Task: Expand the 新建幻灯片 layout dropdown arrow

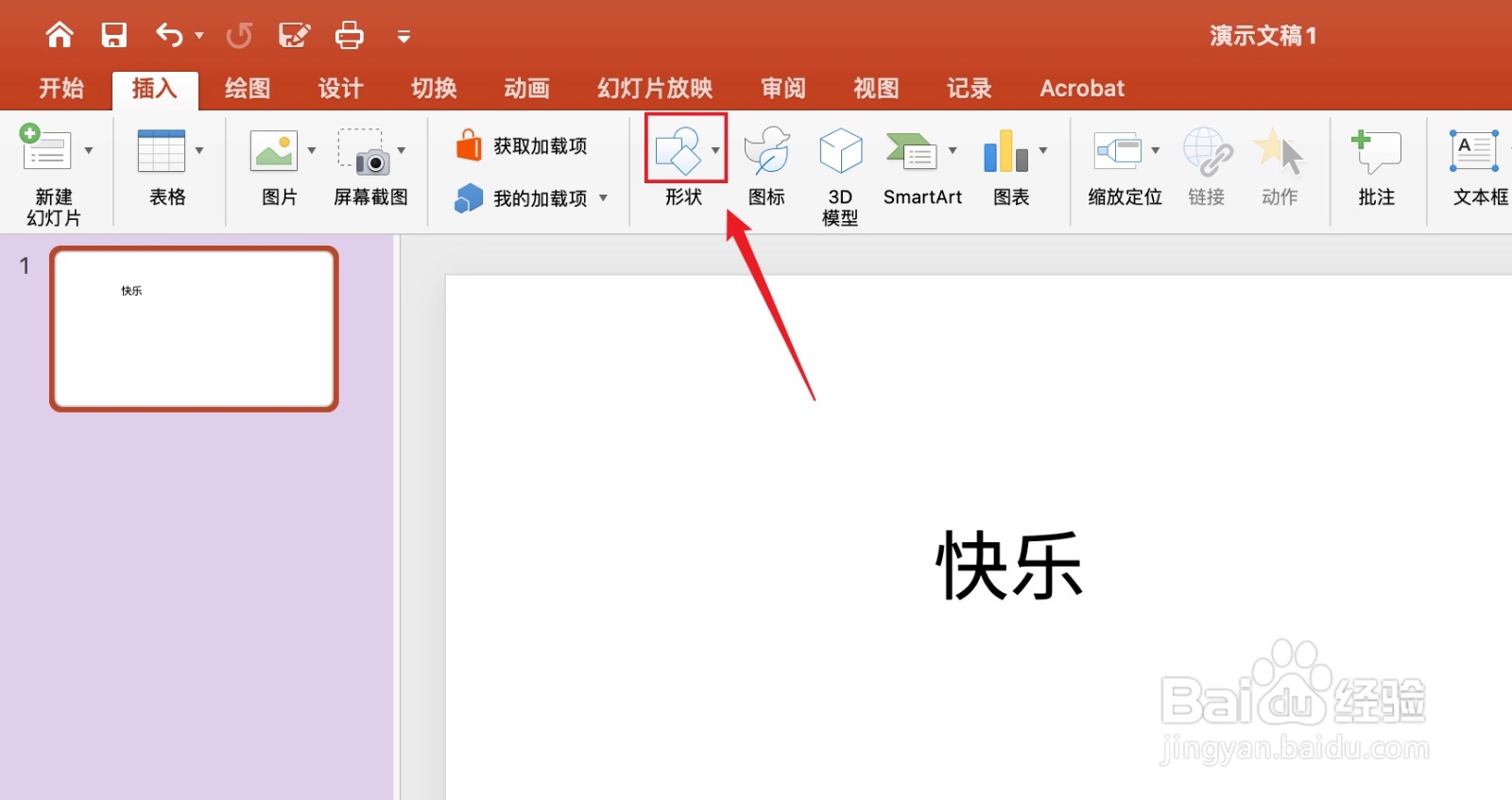Action: point(89,150)
